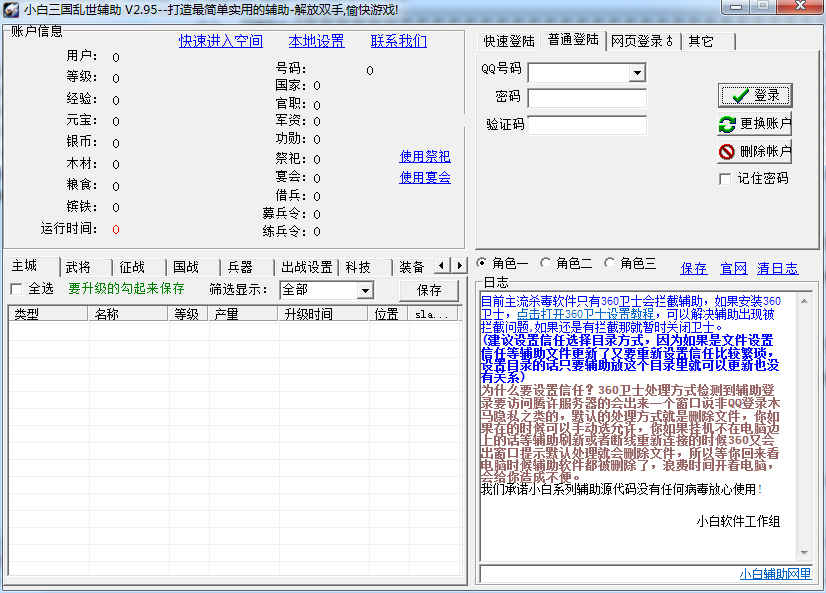
Task: Open the 出战设置 tab
Action: 307,268
